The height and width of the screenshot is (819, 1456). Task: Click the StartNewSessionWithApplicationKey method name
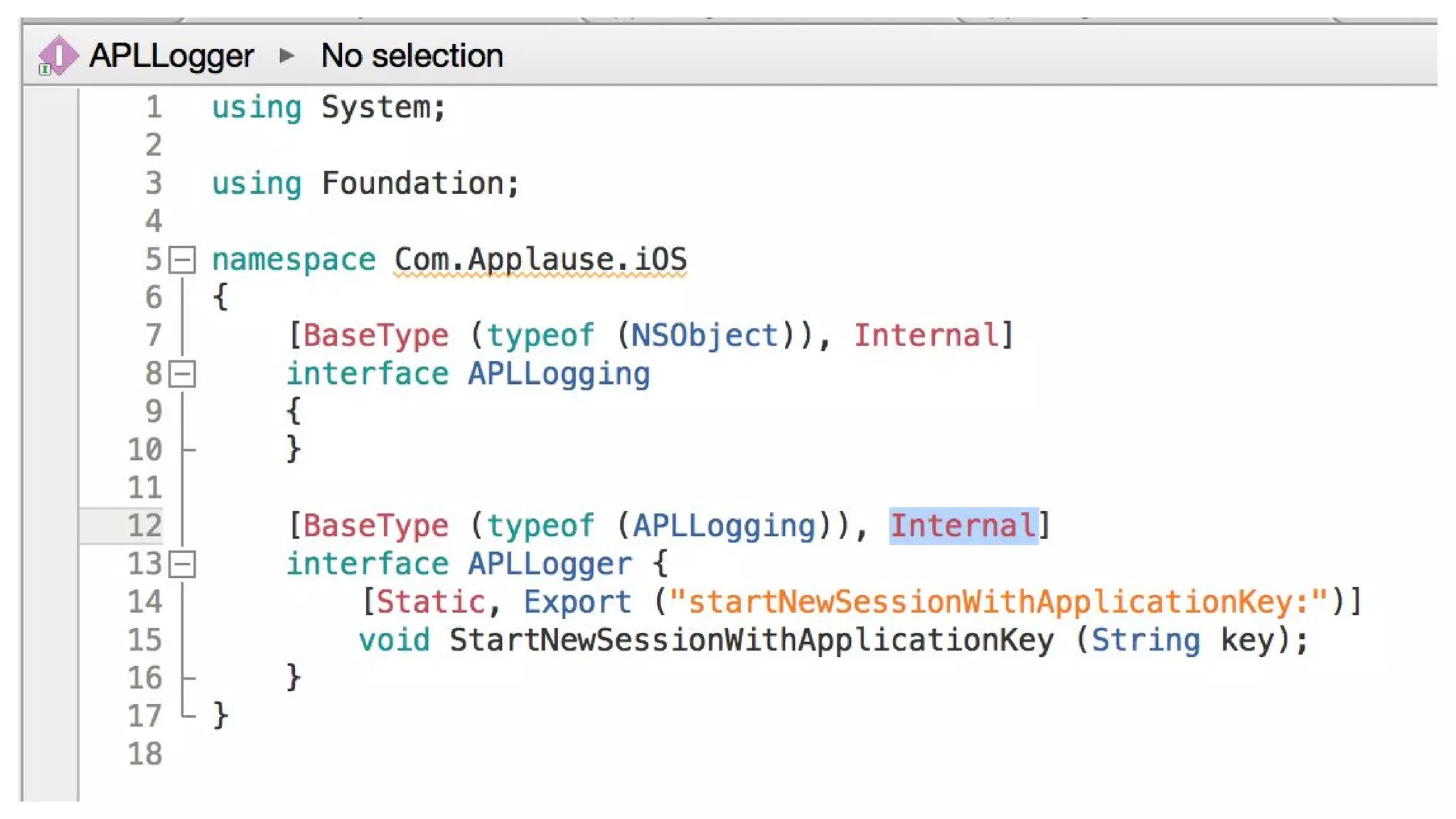[751, 640]
